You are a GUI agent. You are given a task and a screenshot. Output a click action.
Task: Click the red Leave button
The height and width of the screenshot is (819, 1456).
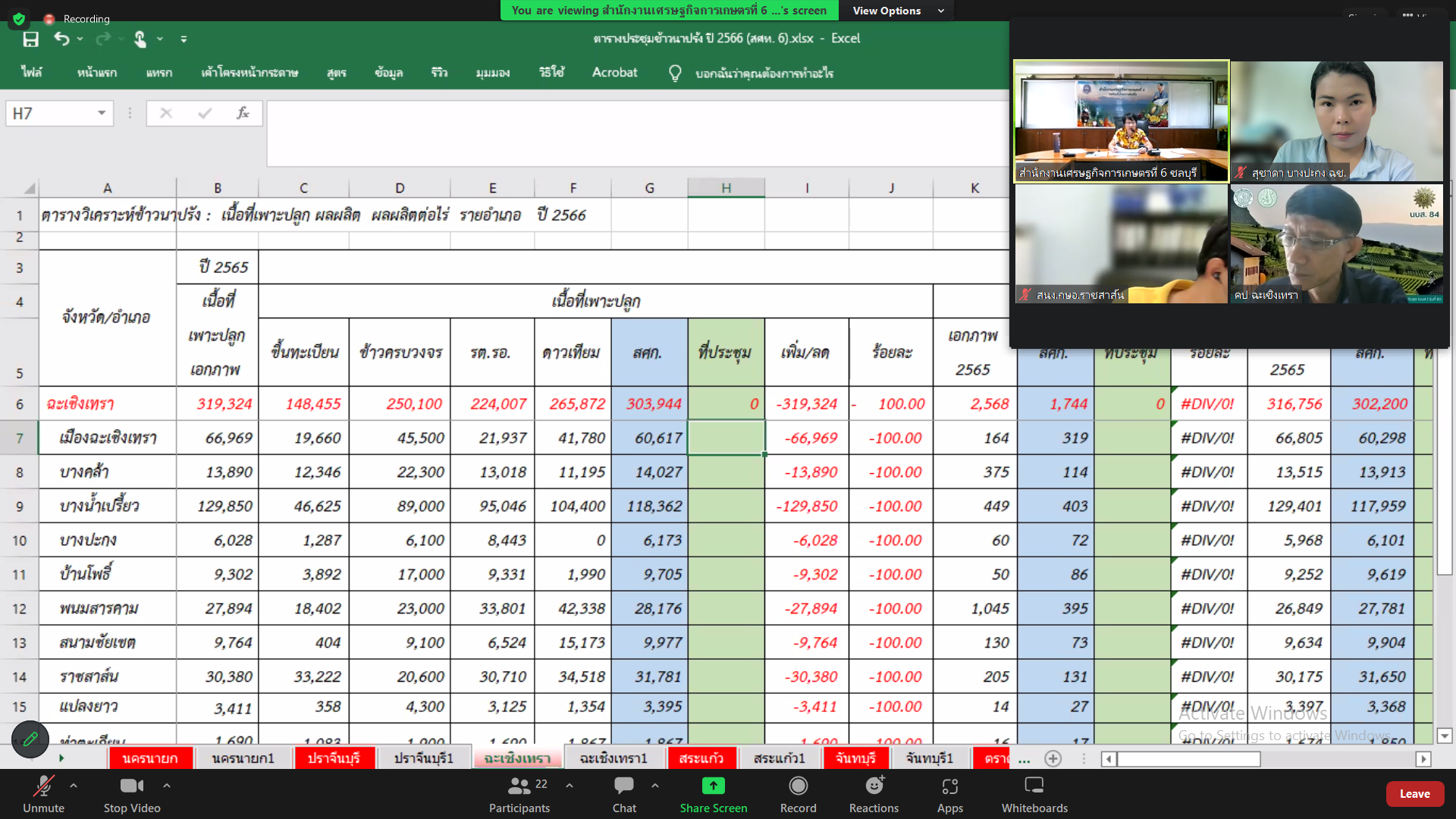tap(1414, 793)
